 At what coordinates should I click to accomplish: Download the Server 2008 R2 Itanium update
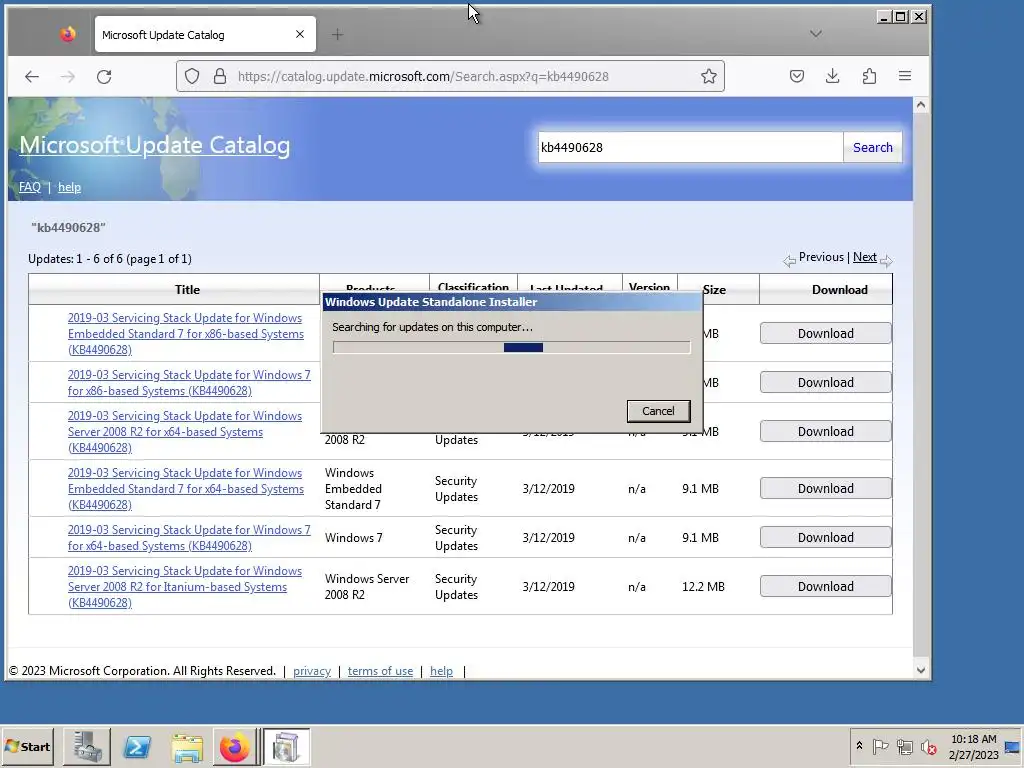pyautogui.click(x=825, y=586)
